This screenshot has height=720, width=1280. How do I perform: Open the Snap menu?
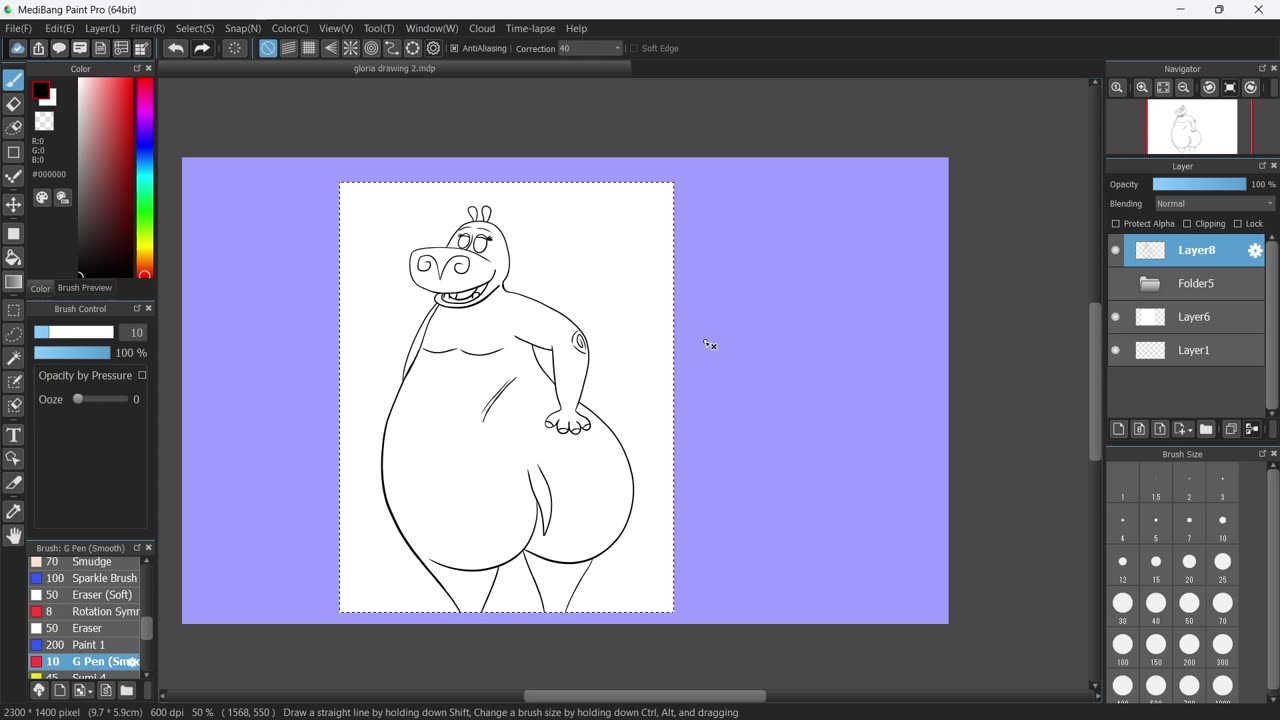click(242, 28)
